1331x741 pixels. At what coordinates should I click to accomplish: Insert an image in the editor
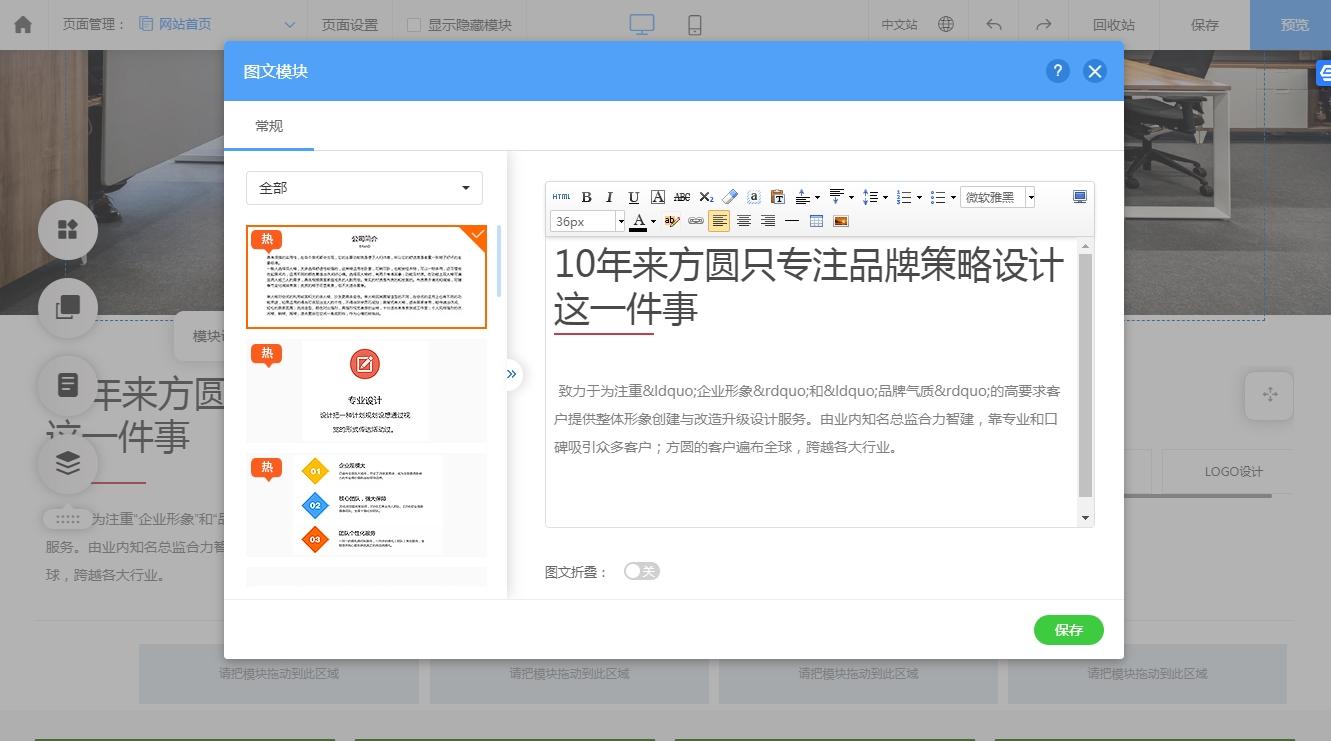coord(840,221)
